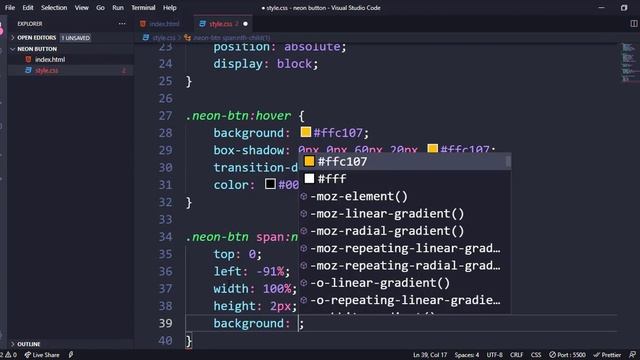The width and height of the screenshot is (640, 360).
Task: Click style.css in the breadcrumb path
Action: [164, 38]
